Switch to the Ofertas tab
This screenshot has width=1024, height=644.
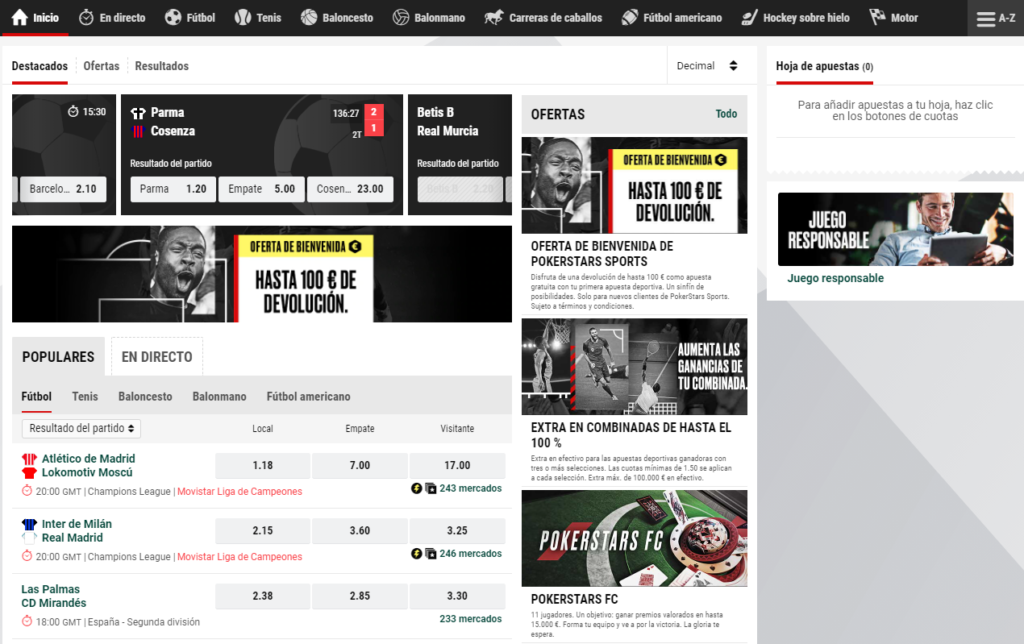(x=101, y=66)
